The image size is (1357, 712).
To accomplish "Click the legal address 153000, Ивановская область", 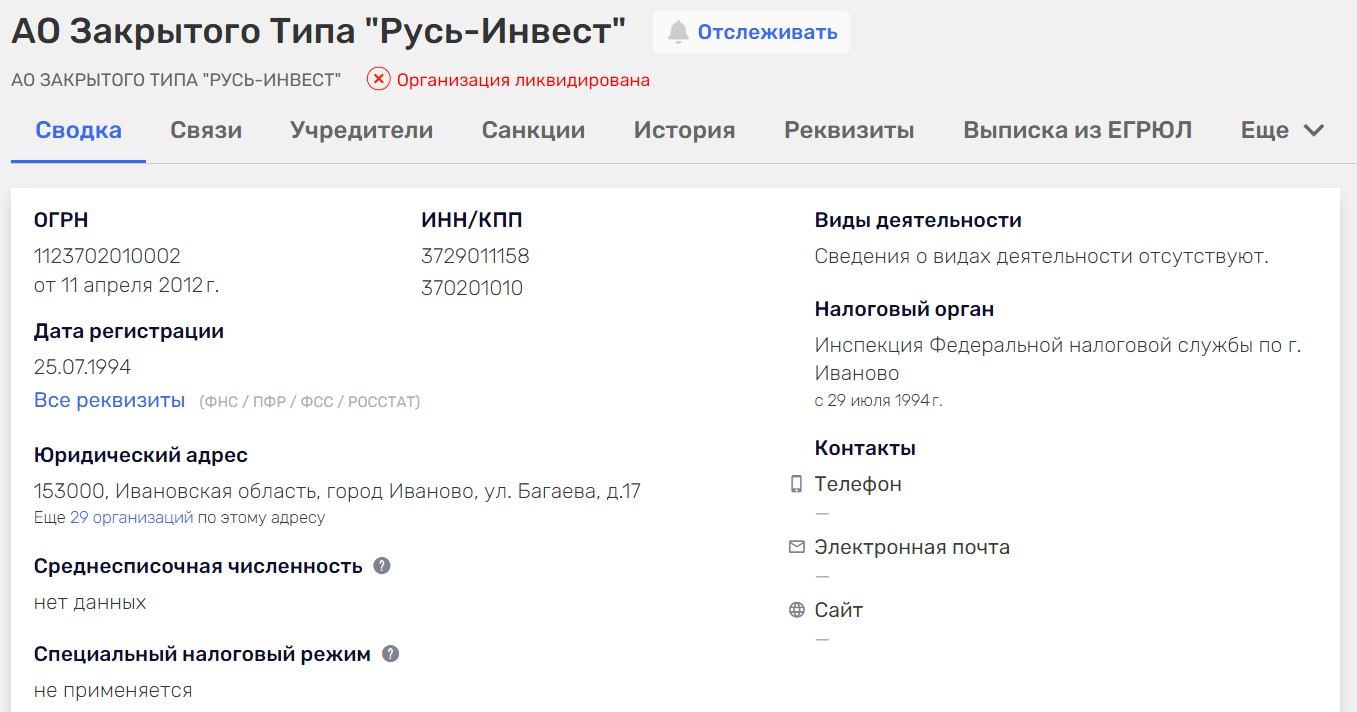I will [x=337, y=491].
